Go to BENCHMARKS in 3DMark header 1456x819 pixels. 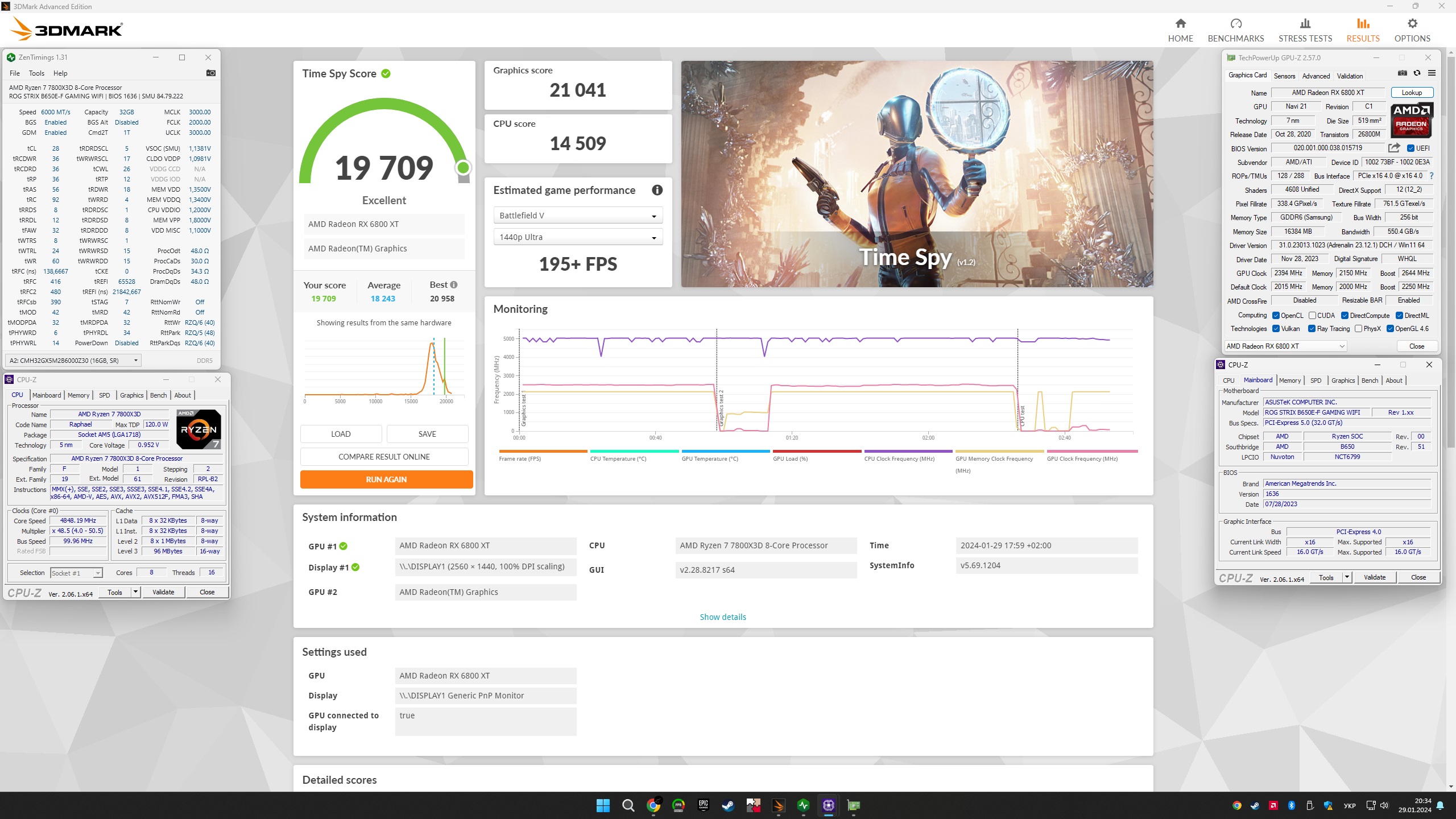pos(1235,31)
